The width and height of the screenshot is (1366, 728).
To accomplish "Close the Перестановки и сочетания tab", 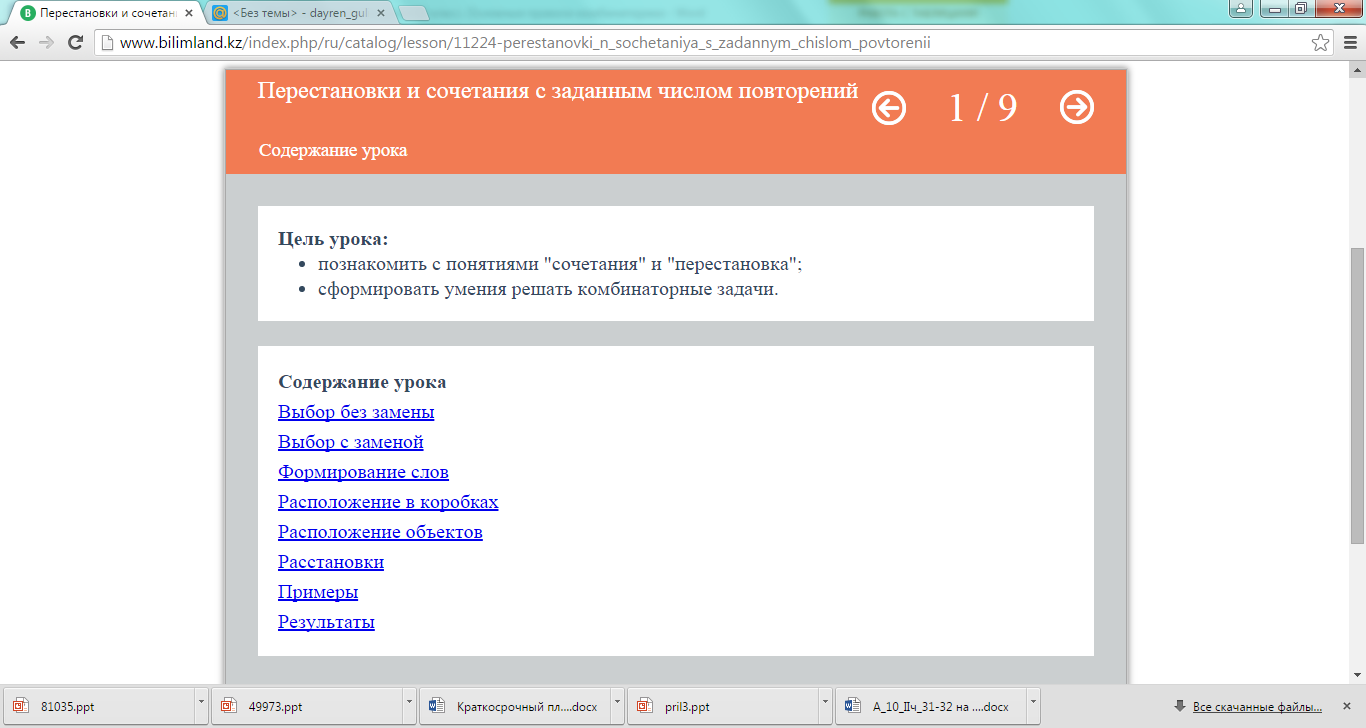I will (188, 14).
